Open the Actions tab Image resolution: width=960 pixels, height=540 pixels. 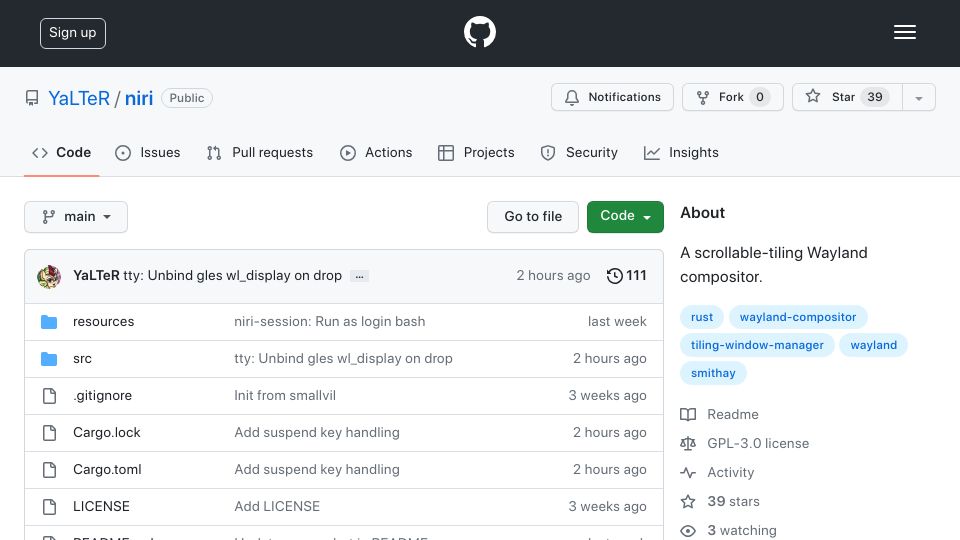[376, 152]
